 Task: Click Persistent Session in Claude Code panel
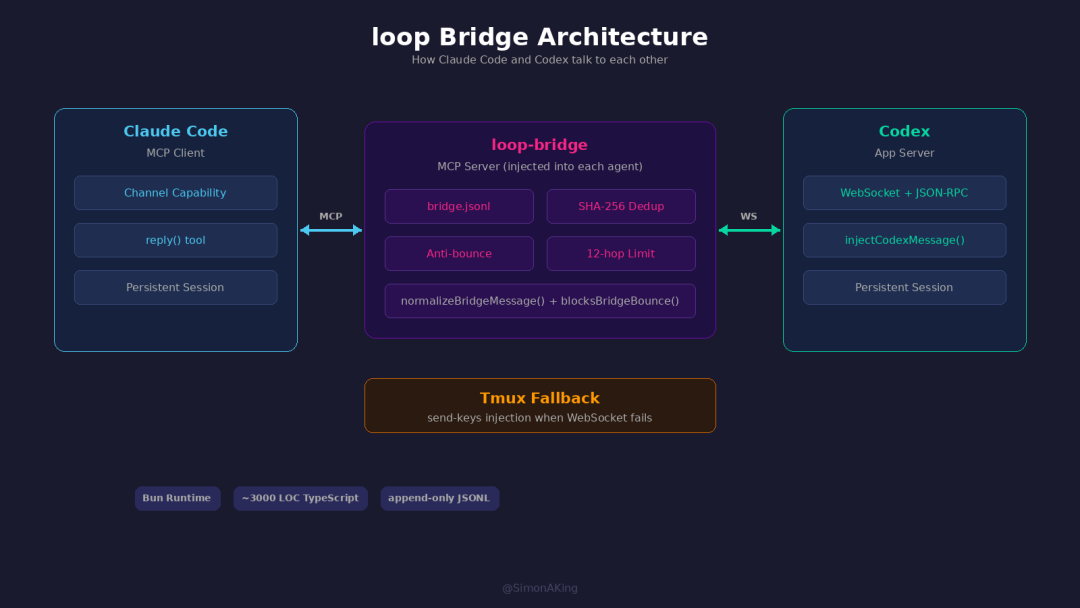pos(176,288)
